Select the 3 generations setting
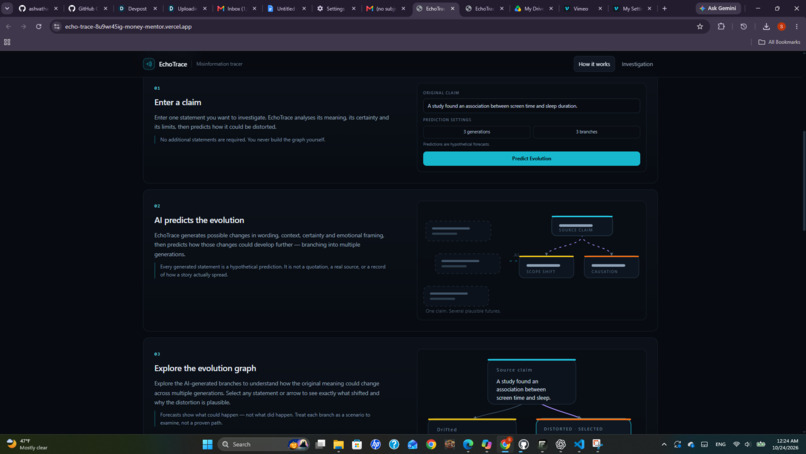 pos(477,132)
